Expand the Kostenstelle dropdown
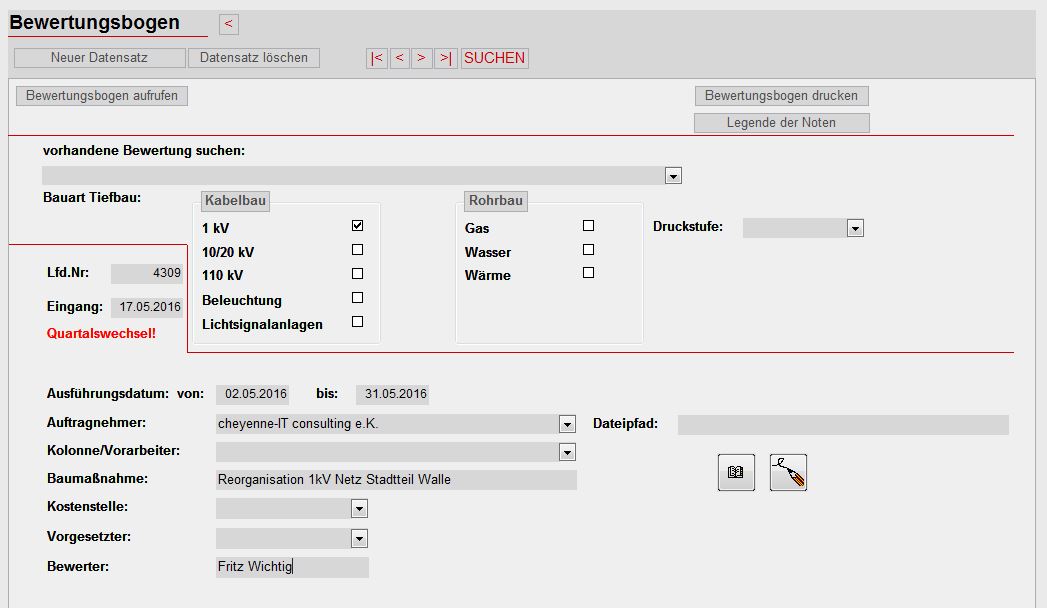 pyautogui.click(x=360, y=509)
